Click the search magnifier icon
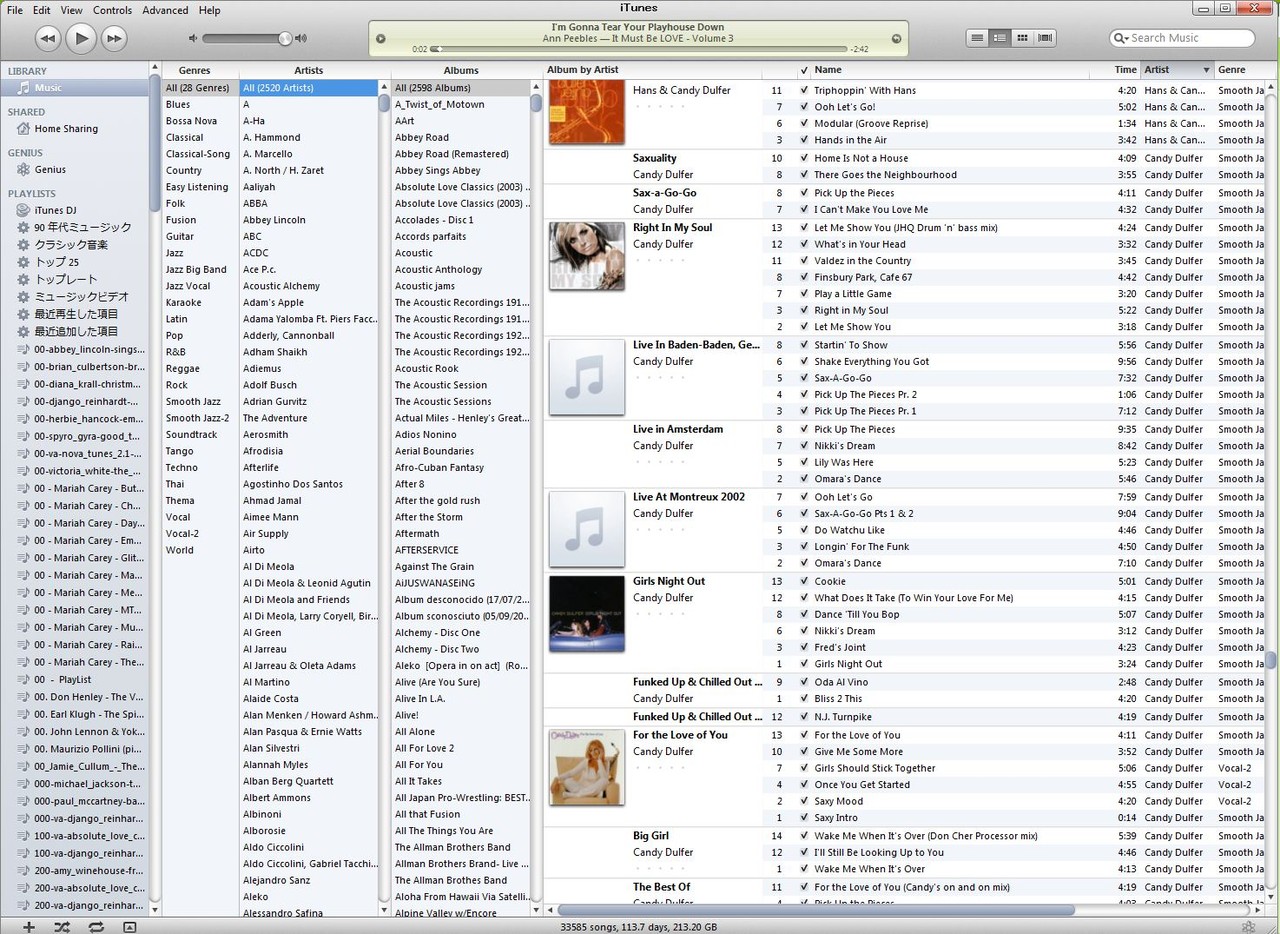The image size is (1280, 934). (1122, 38)
